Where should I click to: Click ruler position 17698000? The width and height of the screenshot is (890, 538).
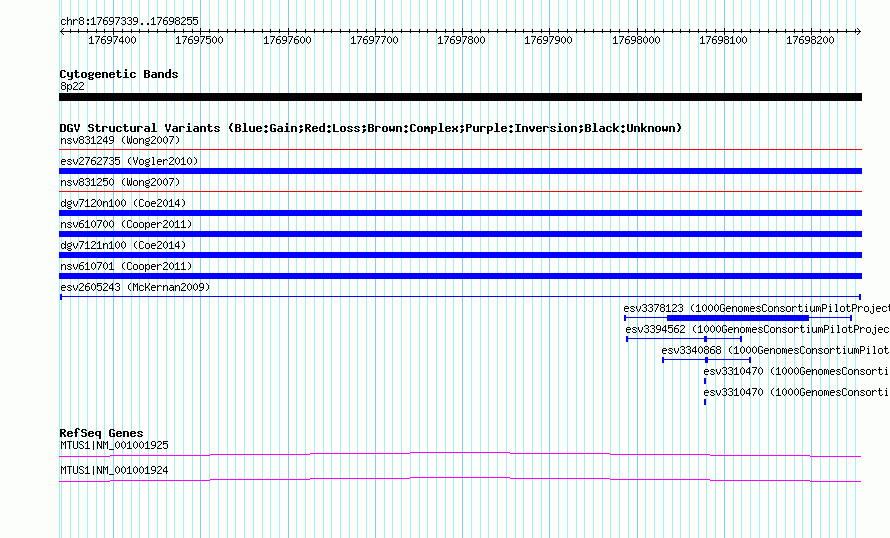(636, 40)
